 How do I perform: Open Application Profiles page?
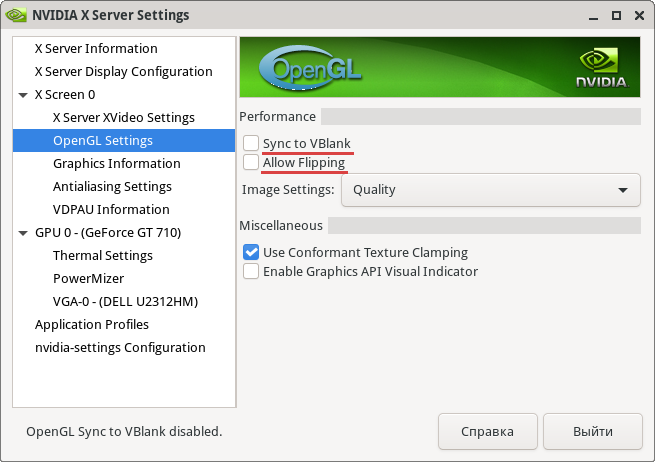click(92, 324)
